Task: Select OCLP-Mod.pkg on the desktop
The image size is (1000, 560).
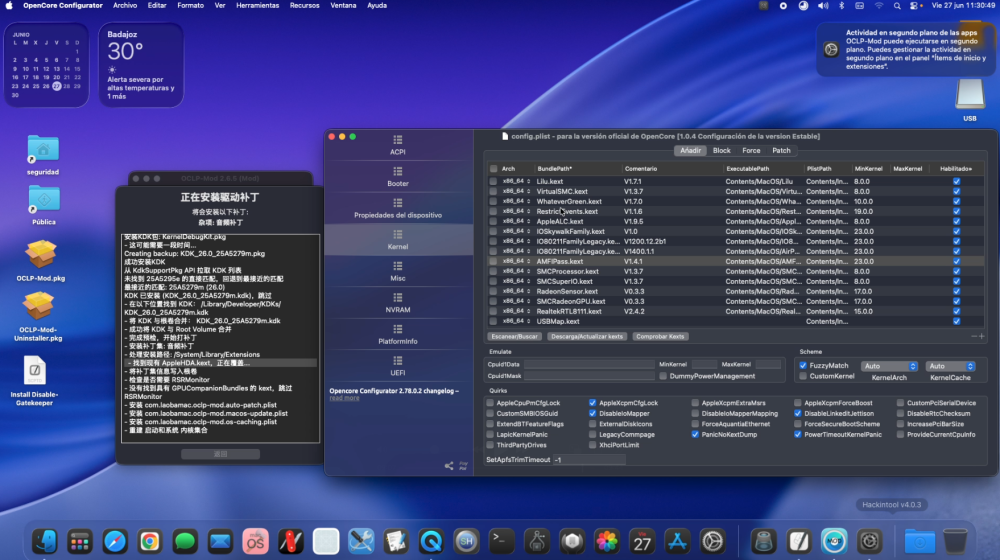Action: click(x=41, y=260)
